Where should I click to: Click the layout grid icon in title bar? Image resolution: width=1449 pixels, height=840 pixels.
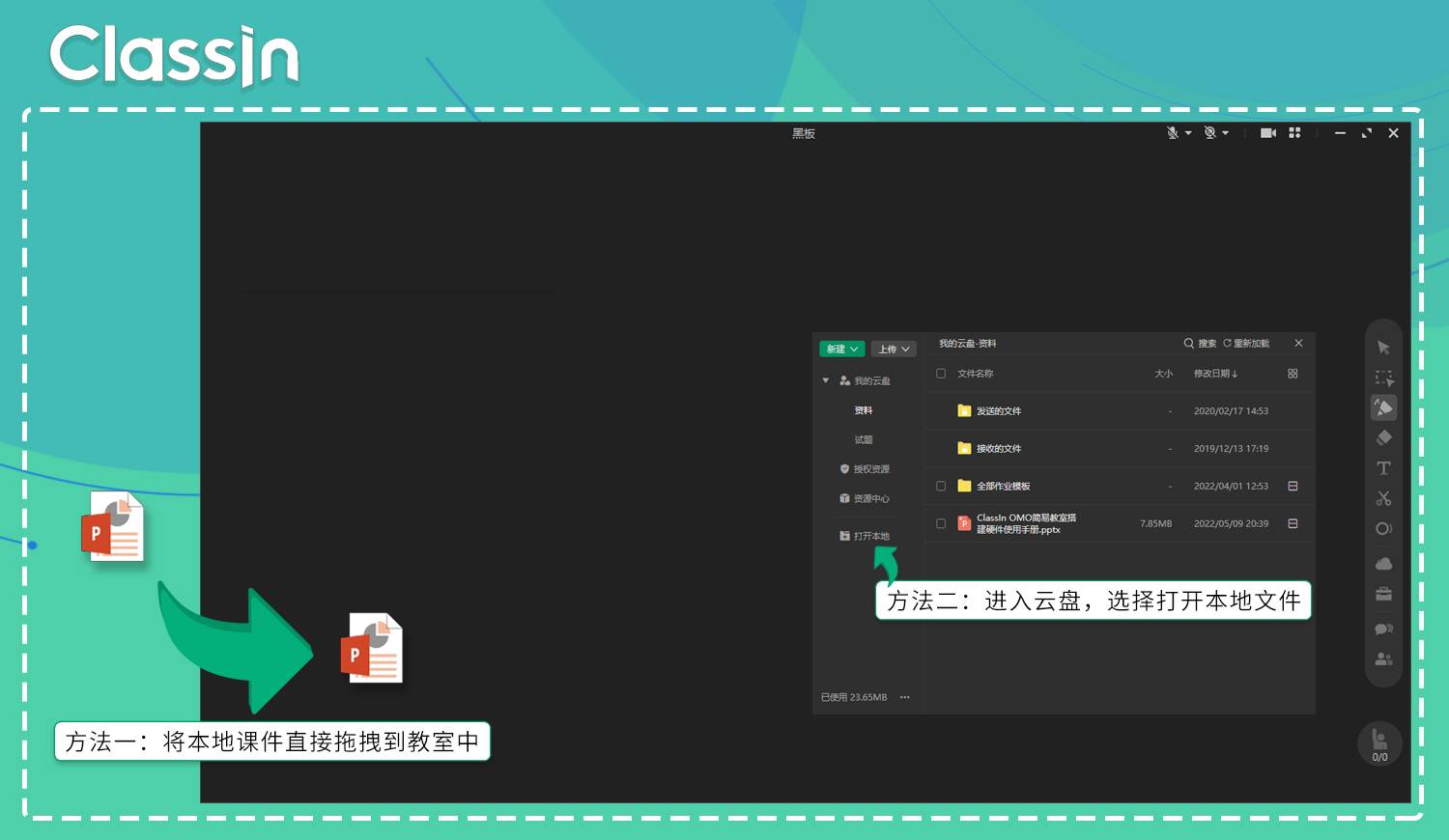[1294, 133]
